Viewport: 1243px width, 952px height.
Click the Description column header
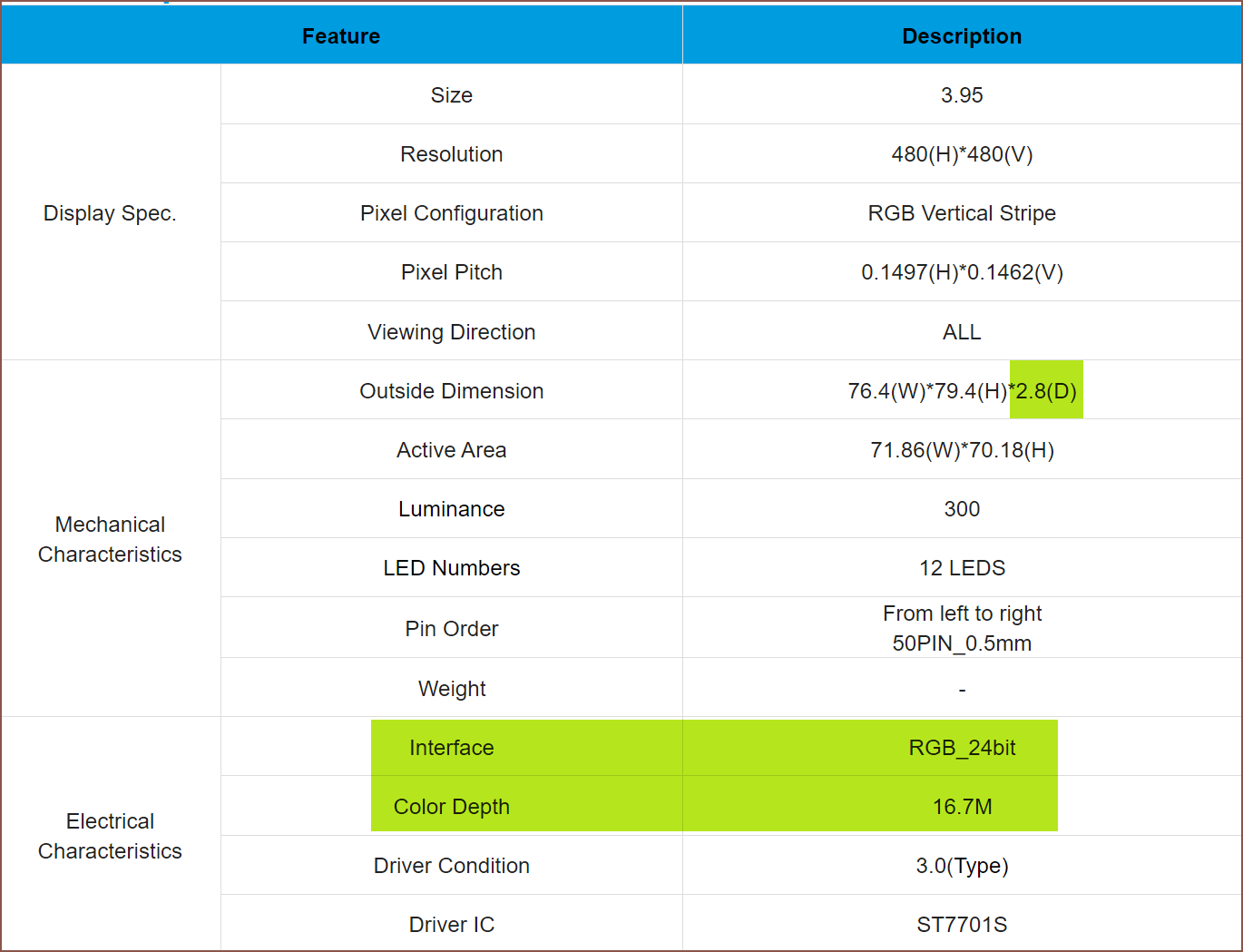pyautogui.click(x=962, y=36)
